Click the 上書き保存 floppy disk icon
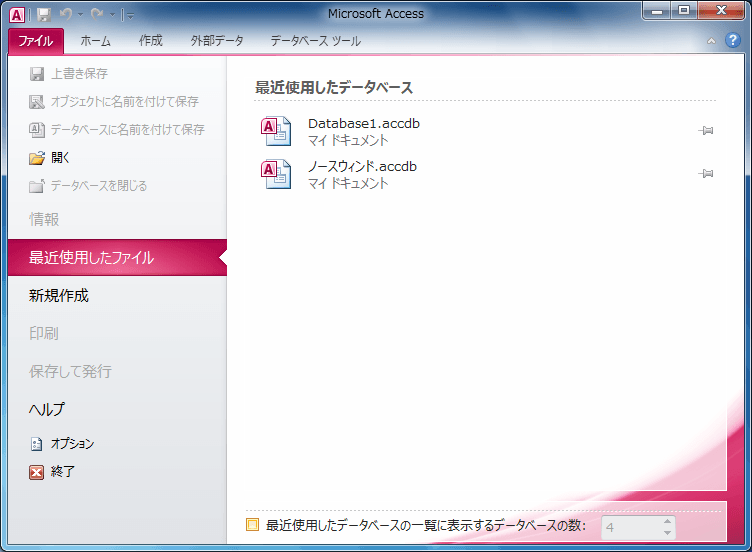 [x=37, y=74]
